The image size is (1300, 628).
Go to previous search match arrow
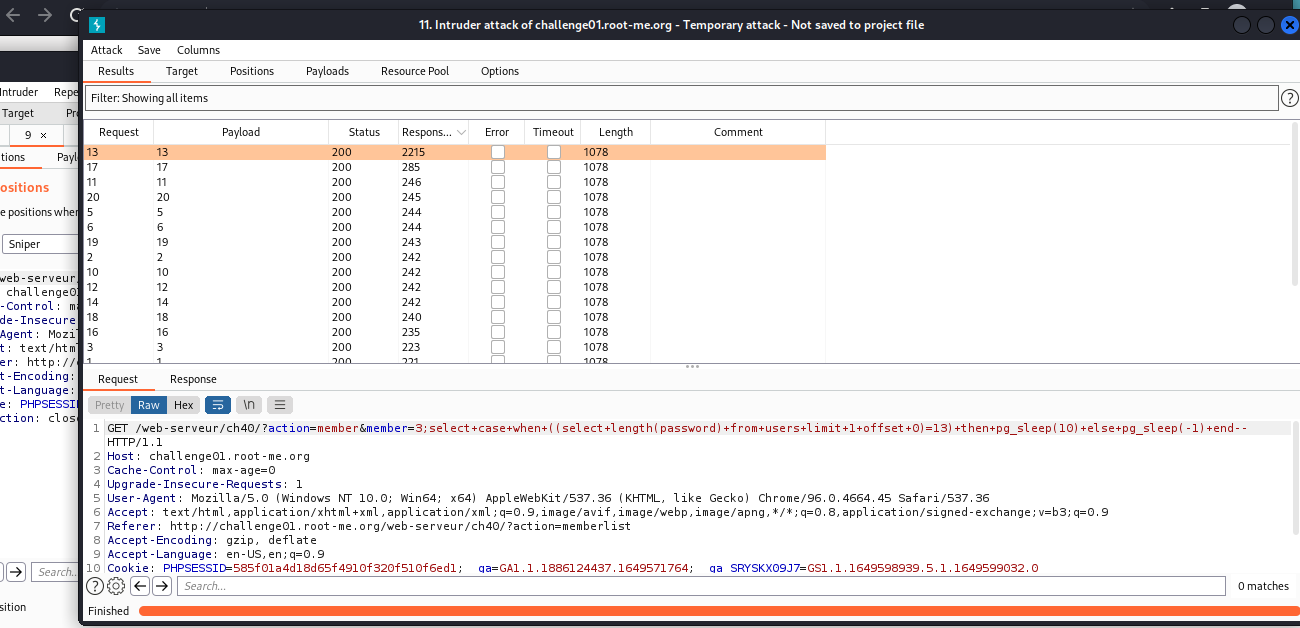(141, 586)
